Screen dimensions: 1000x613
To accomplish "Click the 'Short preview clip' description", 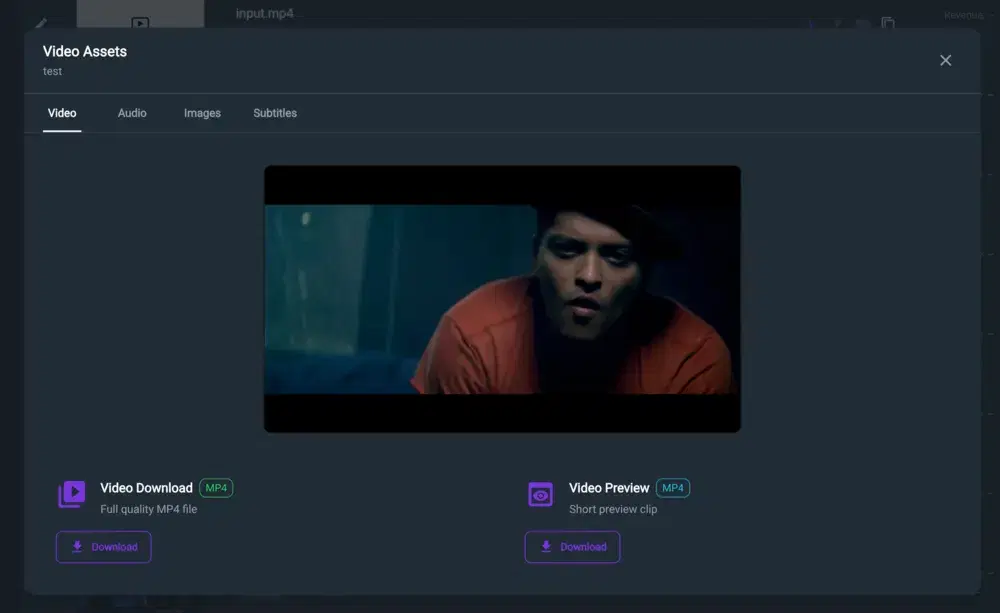I will (613, 509).
